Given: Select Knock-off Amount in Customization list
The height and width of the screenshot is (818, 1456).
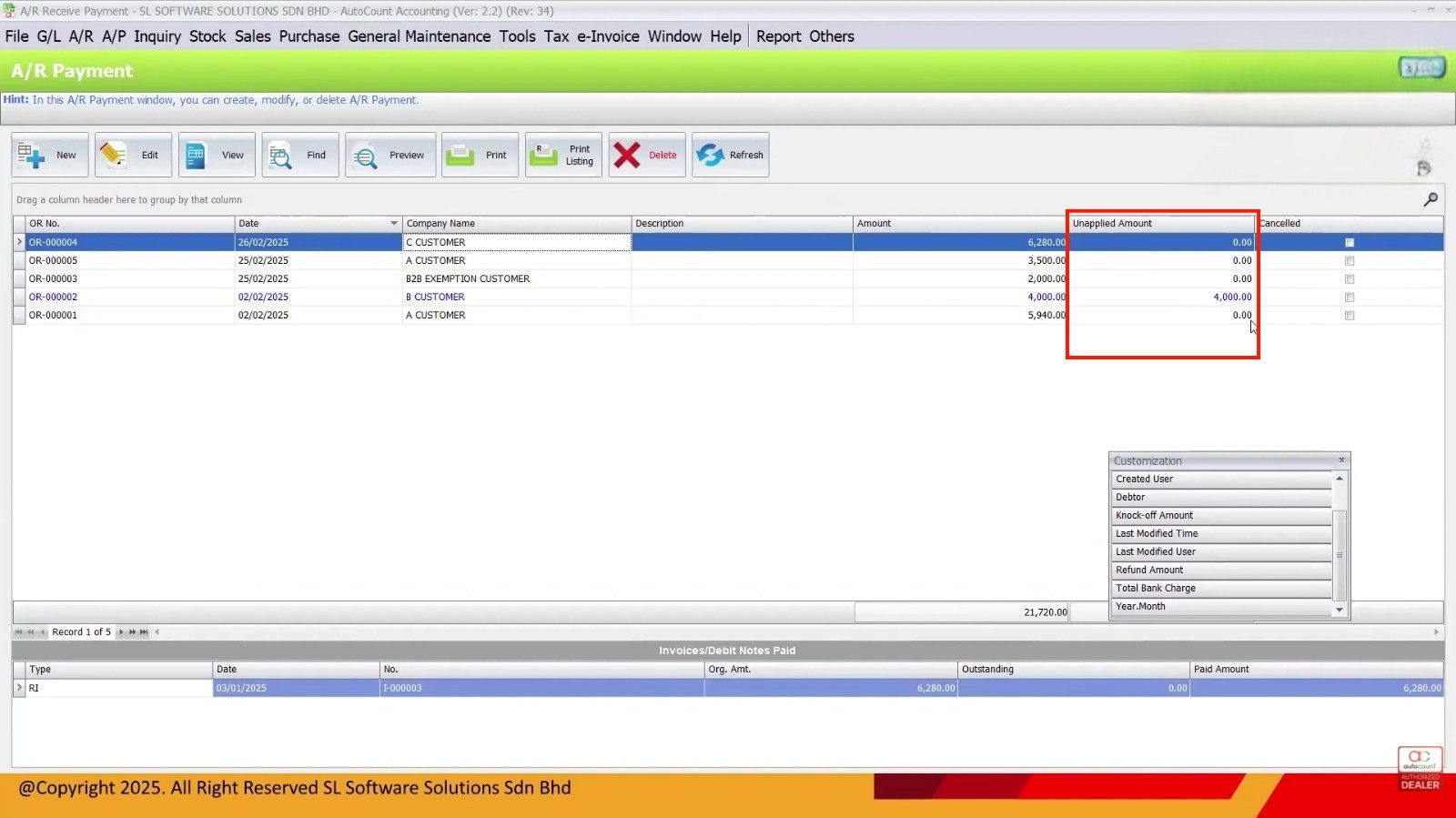Looking at the screenshot, I should point(1221,515).
